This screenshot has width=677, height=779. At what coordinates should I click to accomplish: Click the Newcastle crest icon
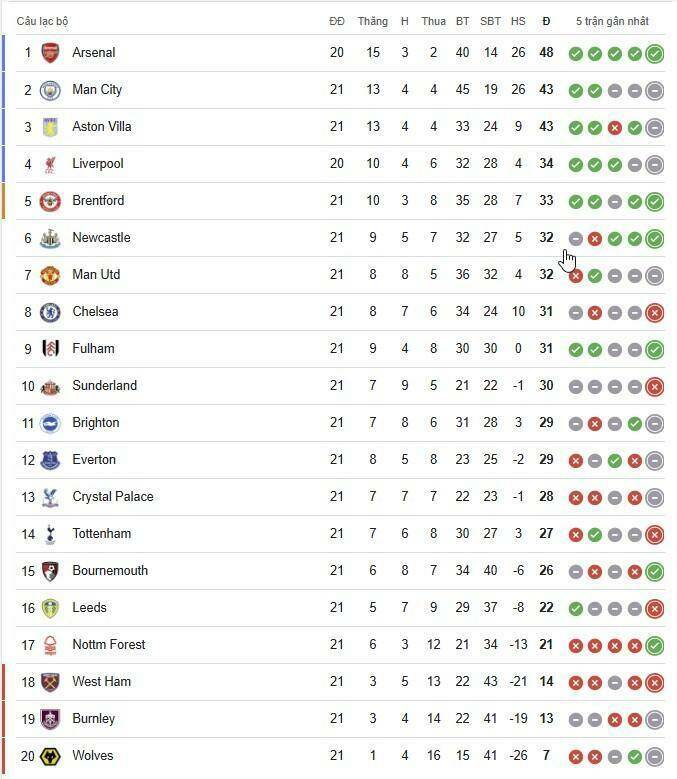pyautogui.click(x=50, y=238)
